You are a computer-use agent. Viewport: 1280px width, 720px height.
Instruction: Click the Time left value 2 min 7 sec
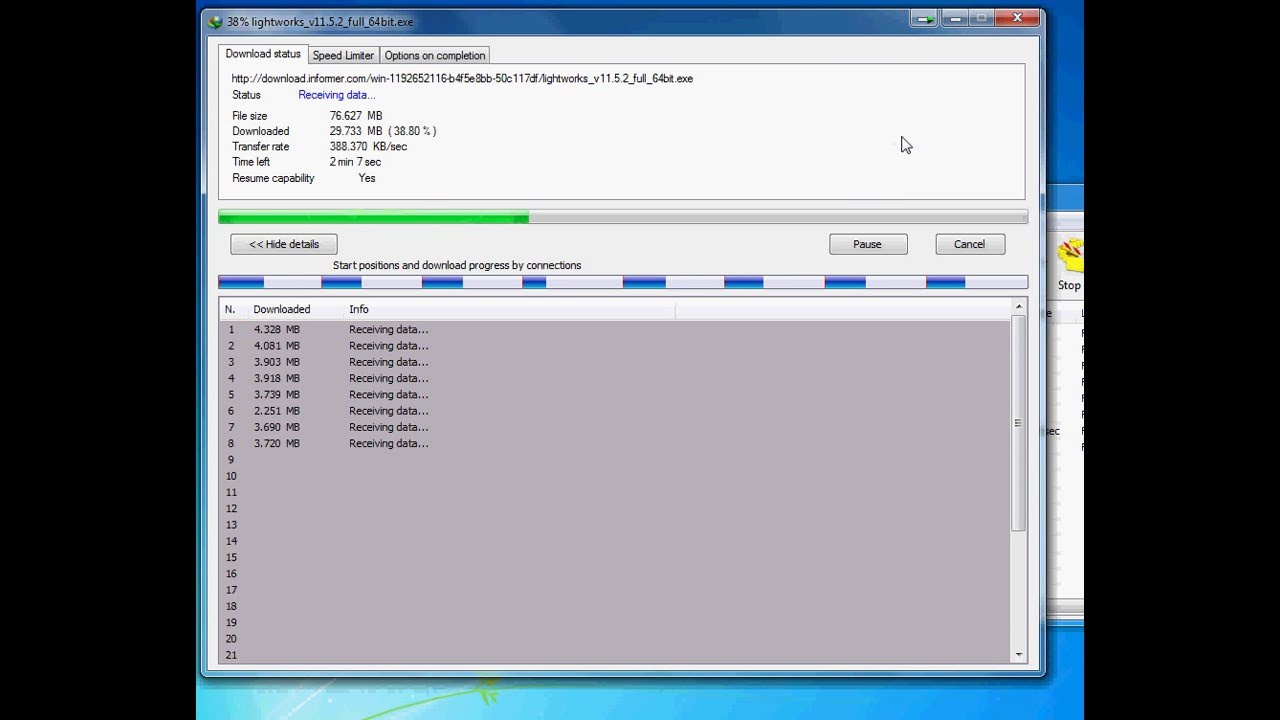click(x=355, y=162)
